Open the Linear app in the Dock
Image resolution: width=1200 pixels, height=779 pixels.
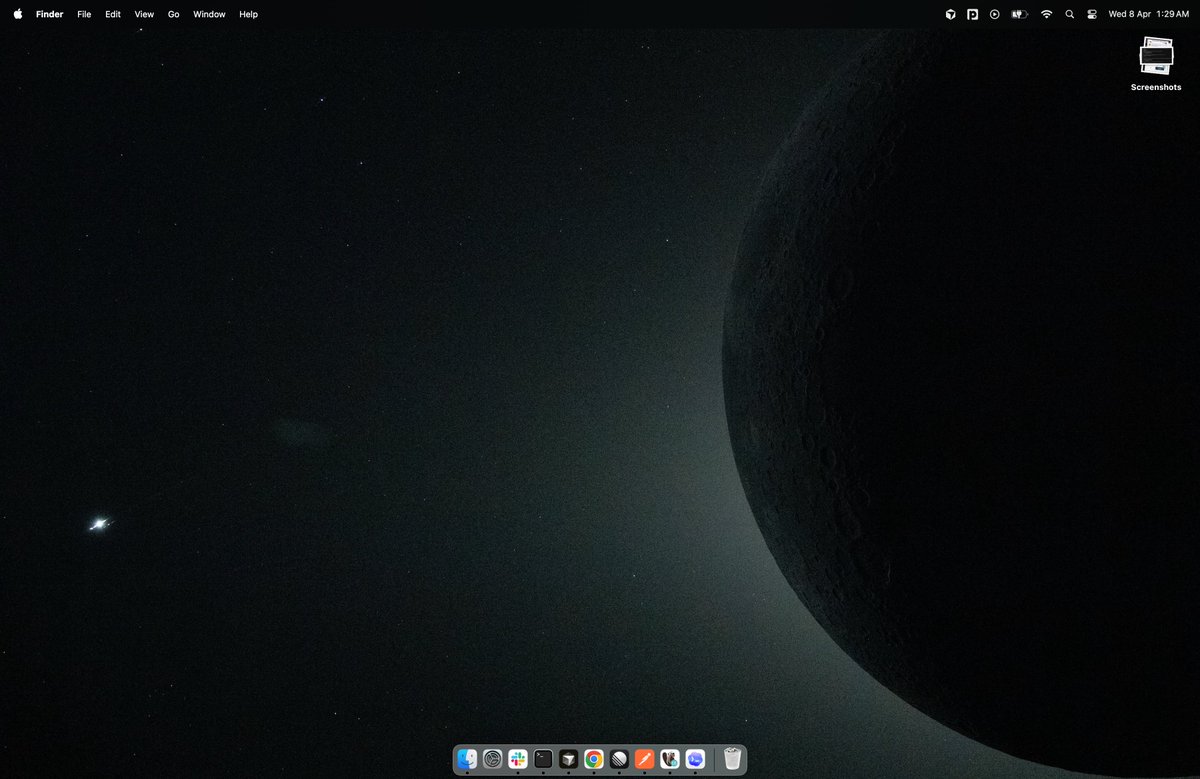(619, 759)
